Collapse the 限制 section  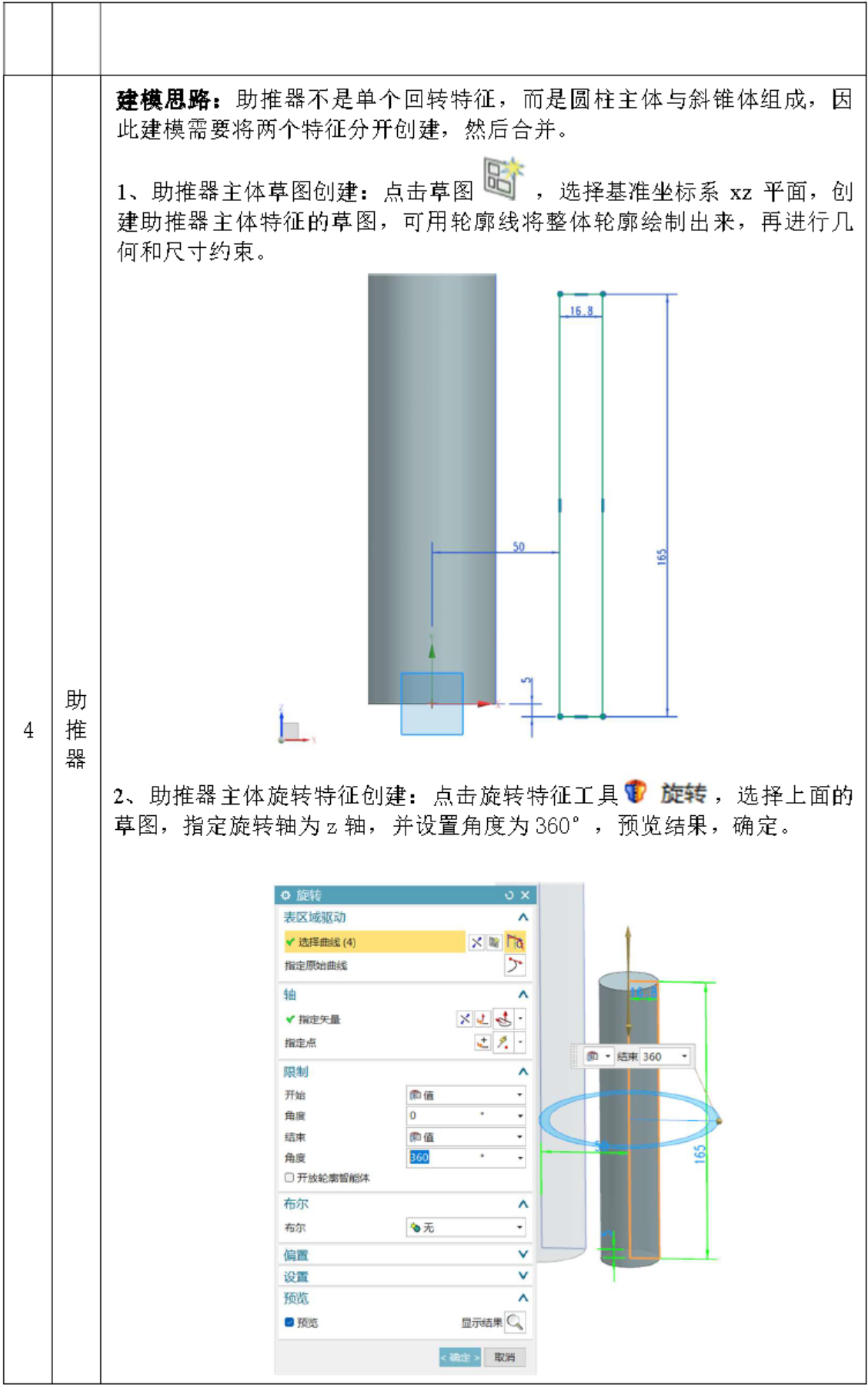[x=523, y=1071]
